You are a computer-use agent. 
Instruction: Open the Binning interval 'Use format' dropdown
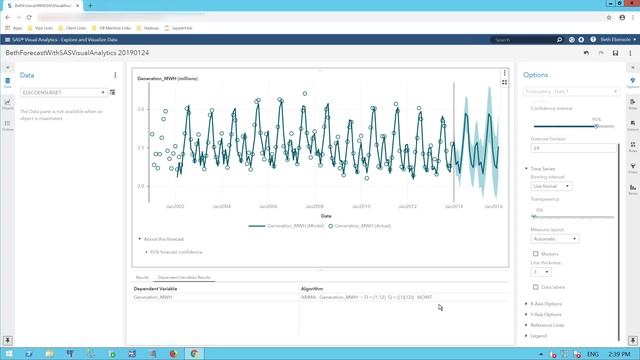tap(551, 186)
